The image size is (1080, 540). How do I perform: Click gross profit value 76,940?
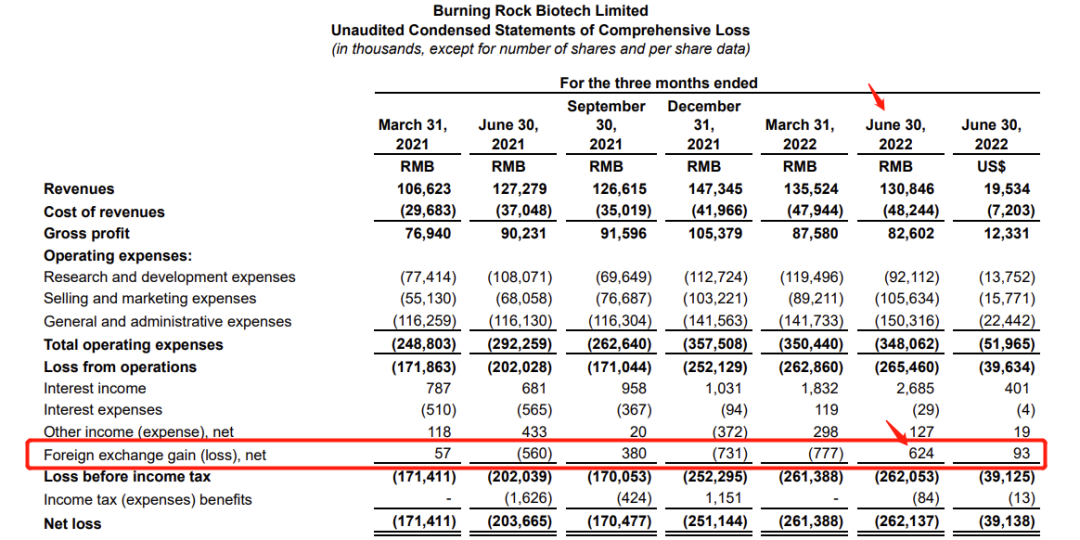coord(430,233)
